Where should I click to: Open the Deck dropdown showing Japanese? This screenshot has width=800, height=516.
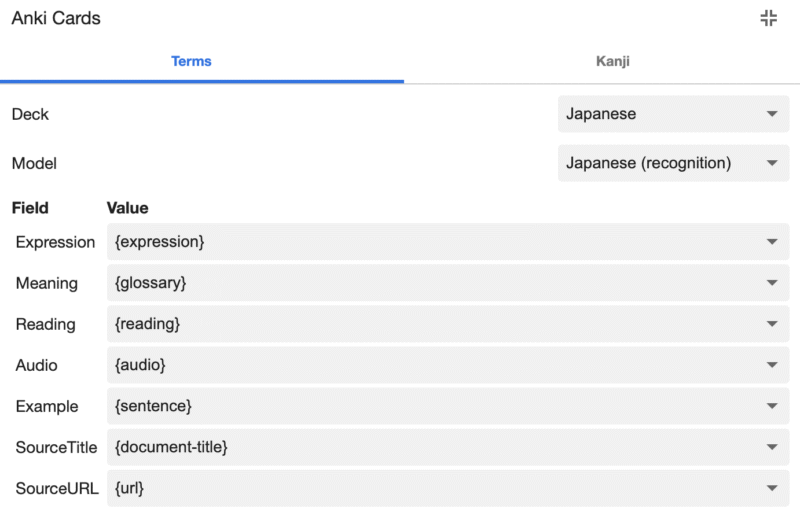[673, 114]
